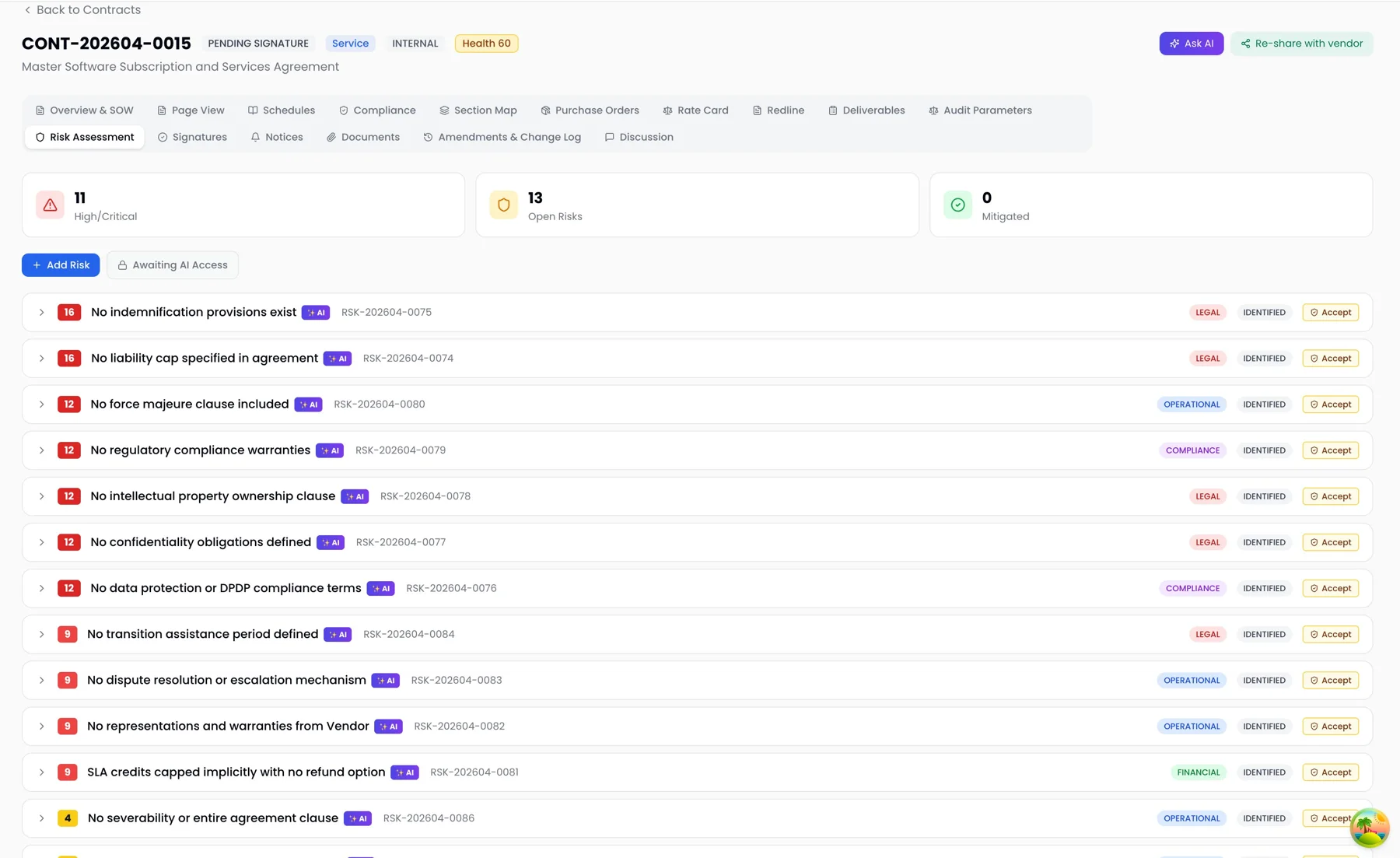Open the Rate Card tab
Image resolution: width=1400 pixels, height=858 pixels.
pos(695,110)
